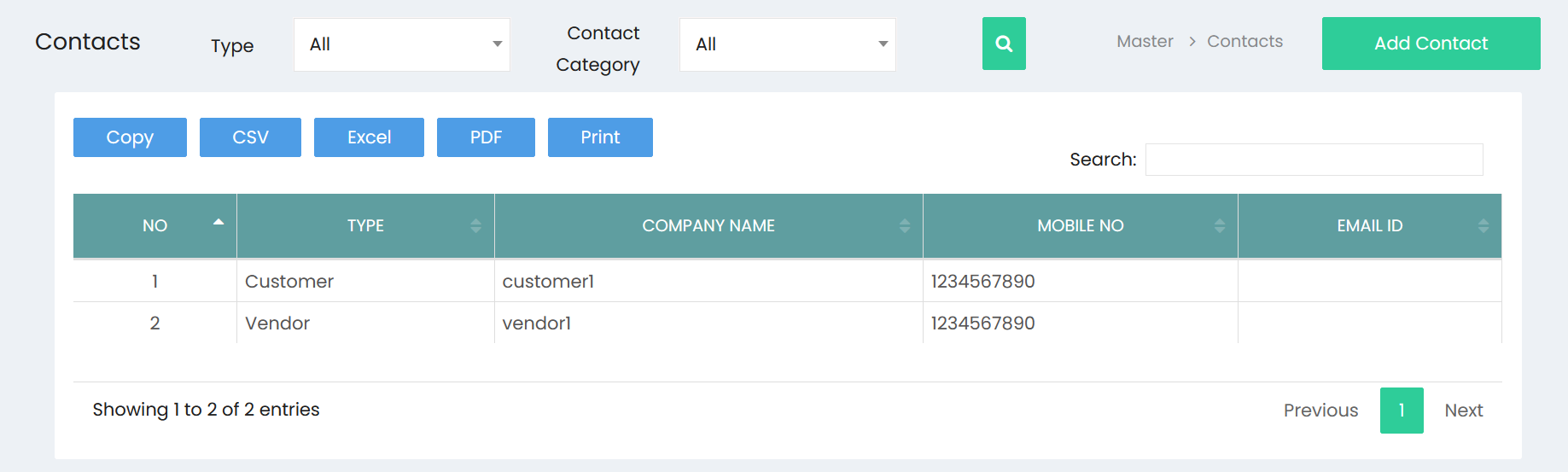1568x472 pixels.
Task: Sort by COMPANY NAME column arrows
Action: (905, 226)
